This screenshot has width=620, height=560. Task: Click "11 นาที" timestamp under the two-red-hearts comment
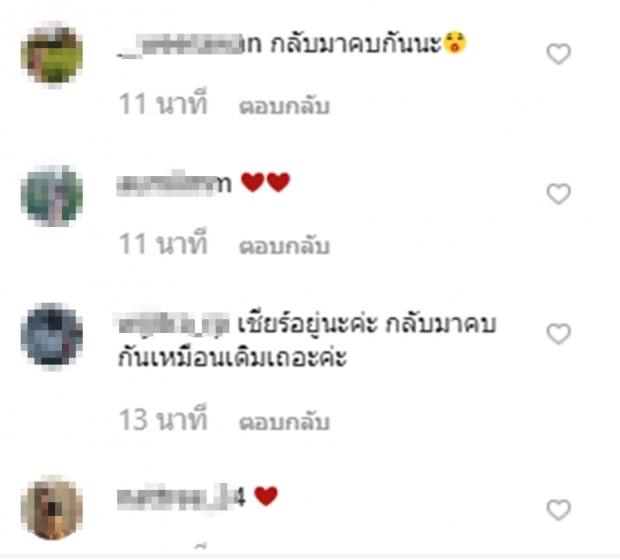163,243
